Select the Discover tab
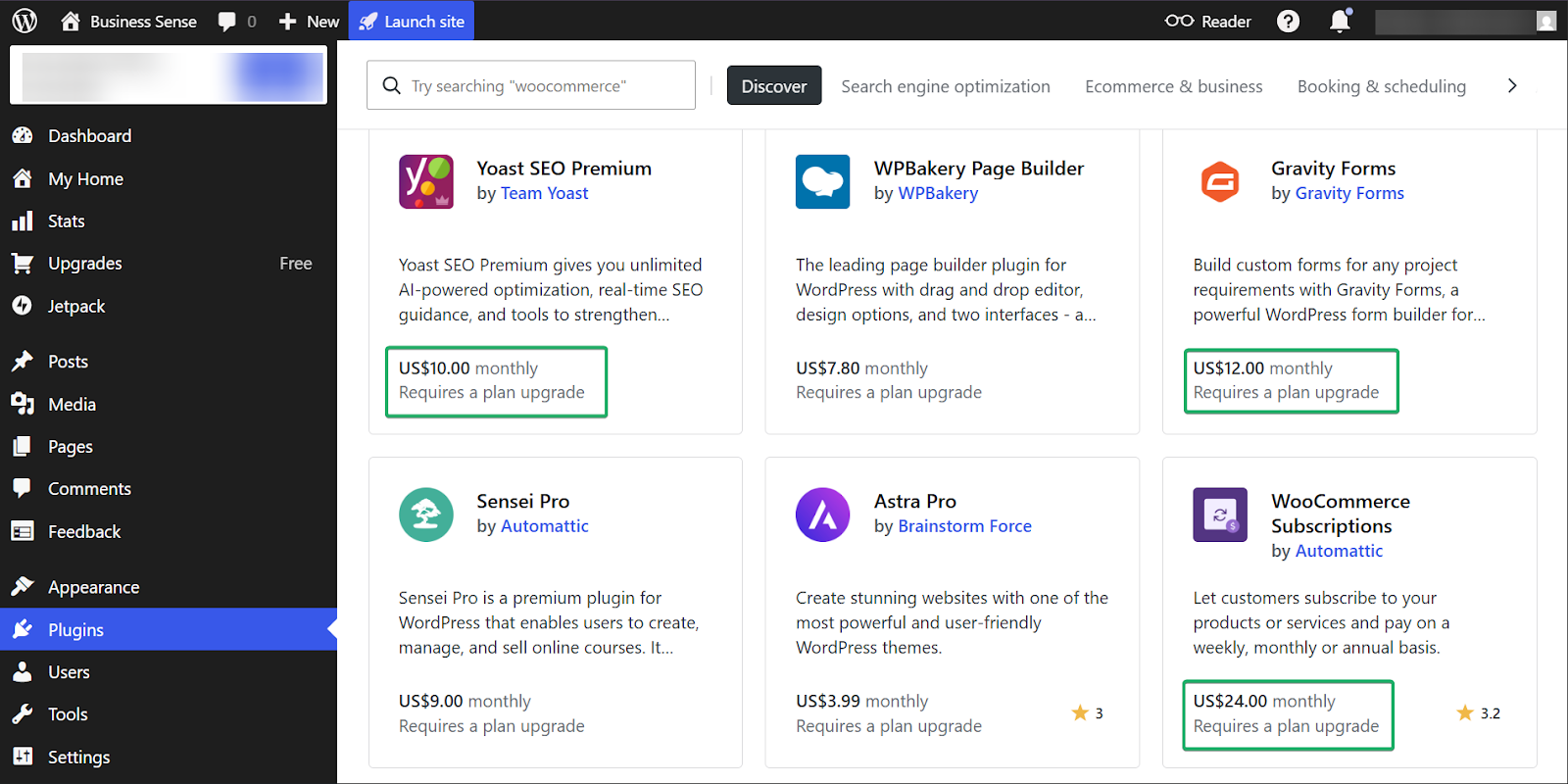 tap(774, 86)
